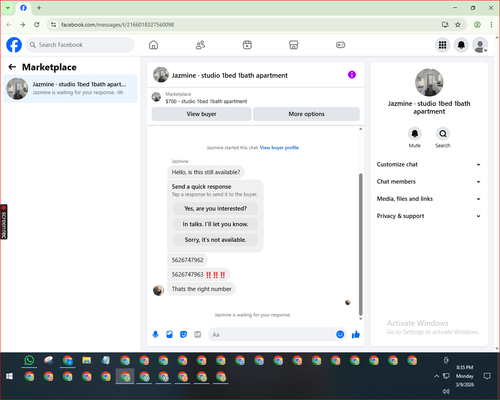This screenshot has height=400, width=500.
Task: Select the Facebook browser tab
Action: pos(23,8)
